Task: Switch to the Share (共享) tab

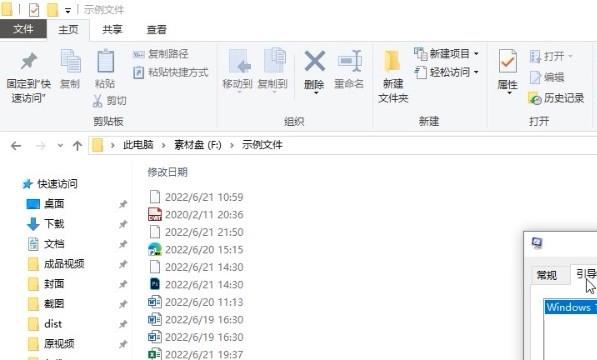Action: pyautogui.click(x=112, y=29)
